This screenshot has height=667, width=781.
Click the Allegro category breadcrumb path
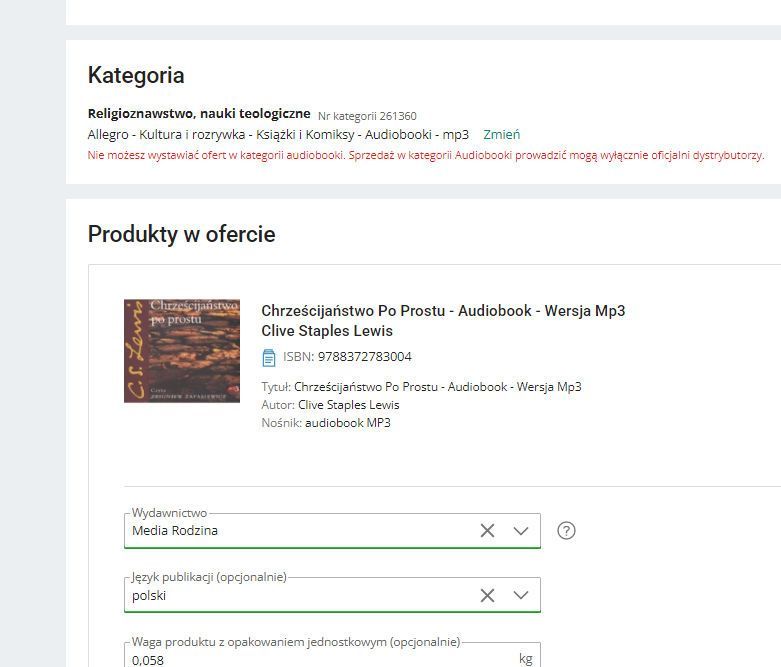[x=278, y=134]
